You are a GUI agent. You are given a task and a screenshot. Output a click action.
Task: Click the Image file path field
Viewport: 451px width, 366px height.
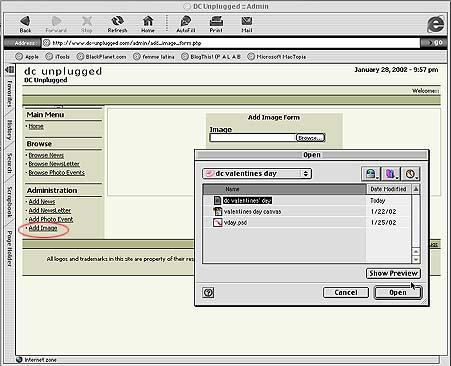pos(253,138)
